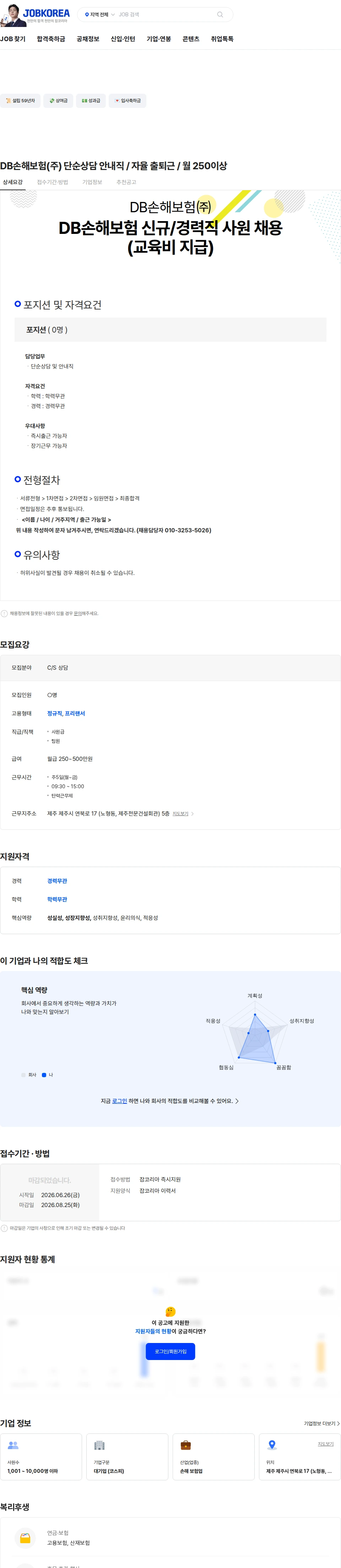
Task: Click the 대기업 (코스피) text
Action: pos(109,1471)
